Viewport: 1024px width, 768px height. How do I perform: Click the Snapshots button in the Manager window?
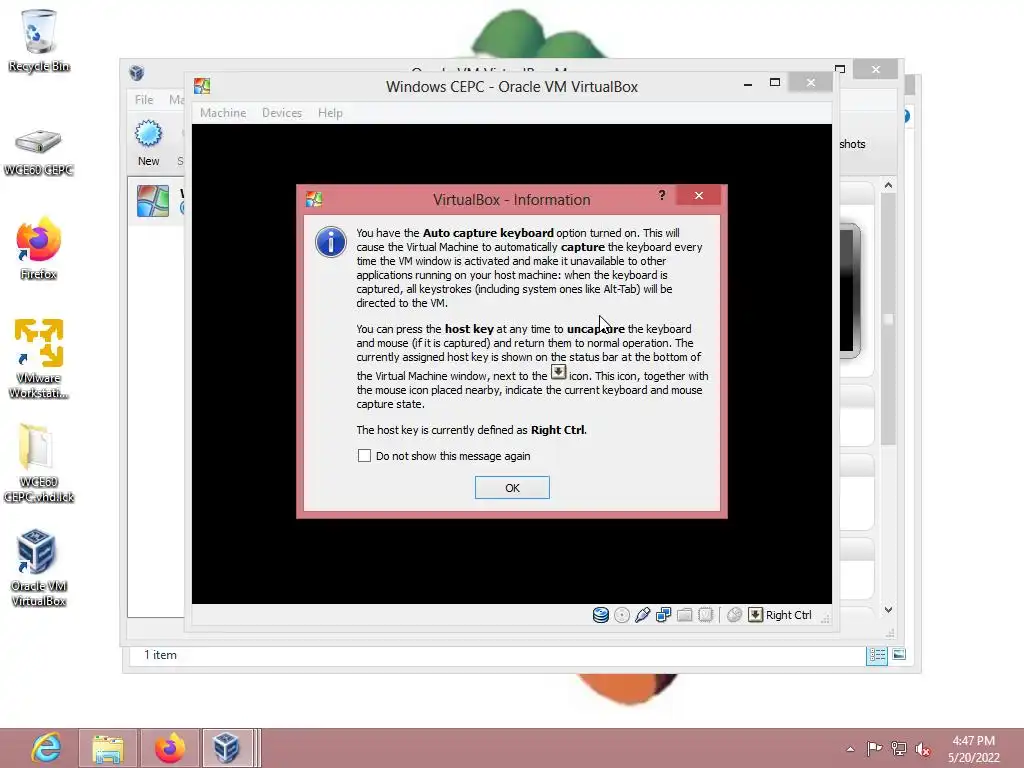tap(852, 144)
